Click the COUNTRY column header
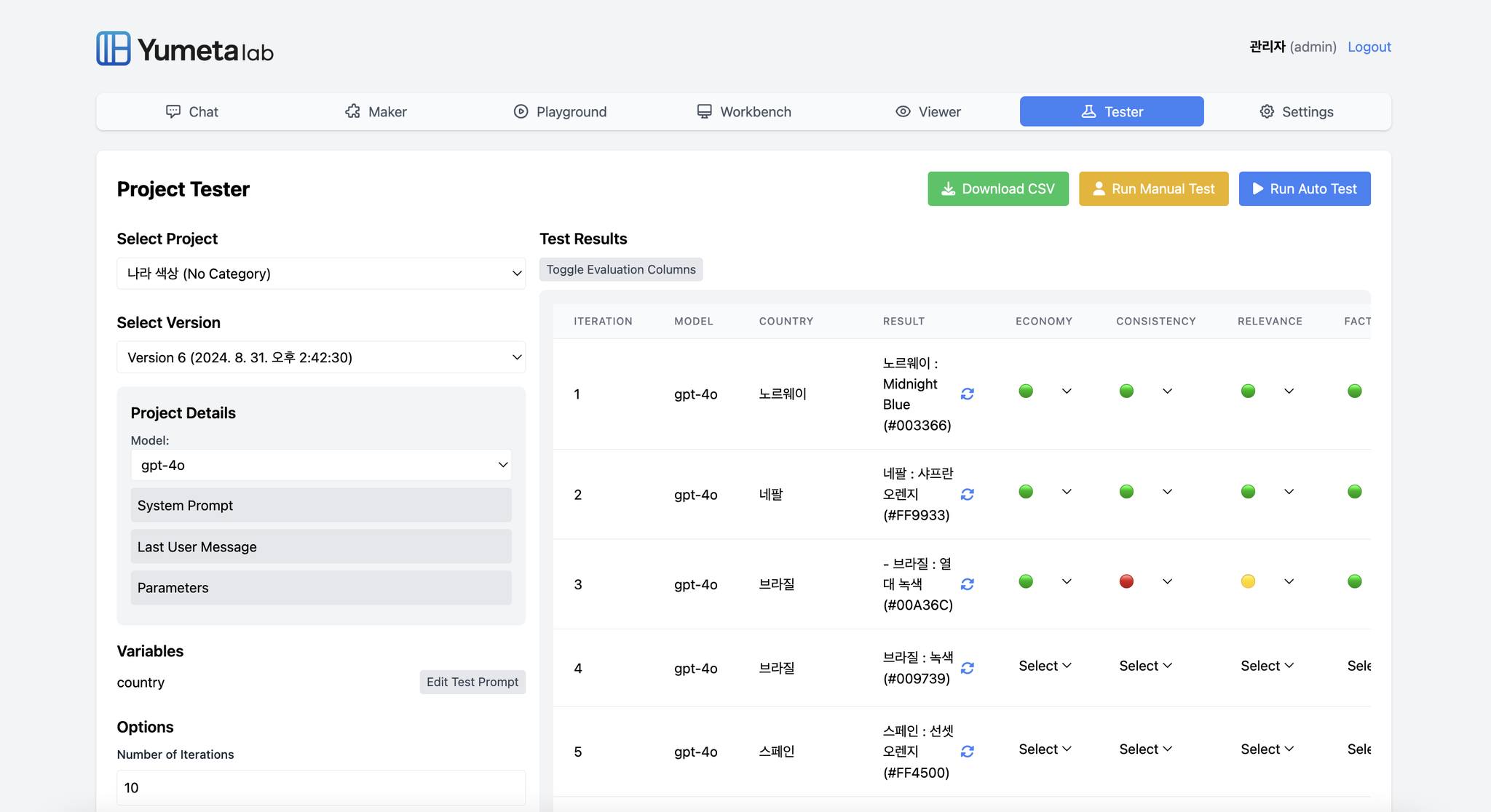Image resolution: width=1491 pixels, height=812 pixels. [786, 321]
